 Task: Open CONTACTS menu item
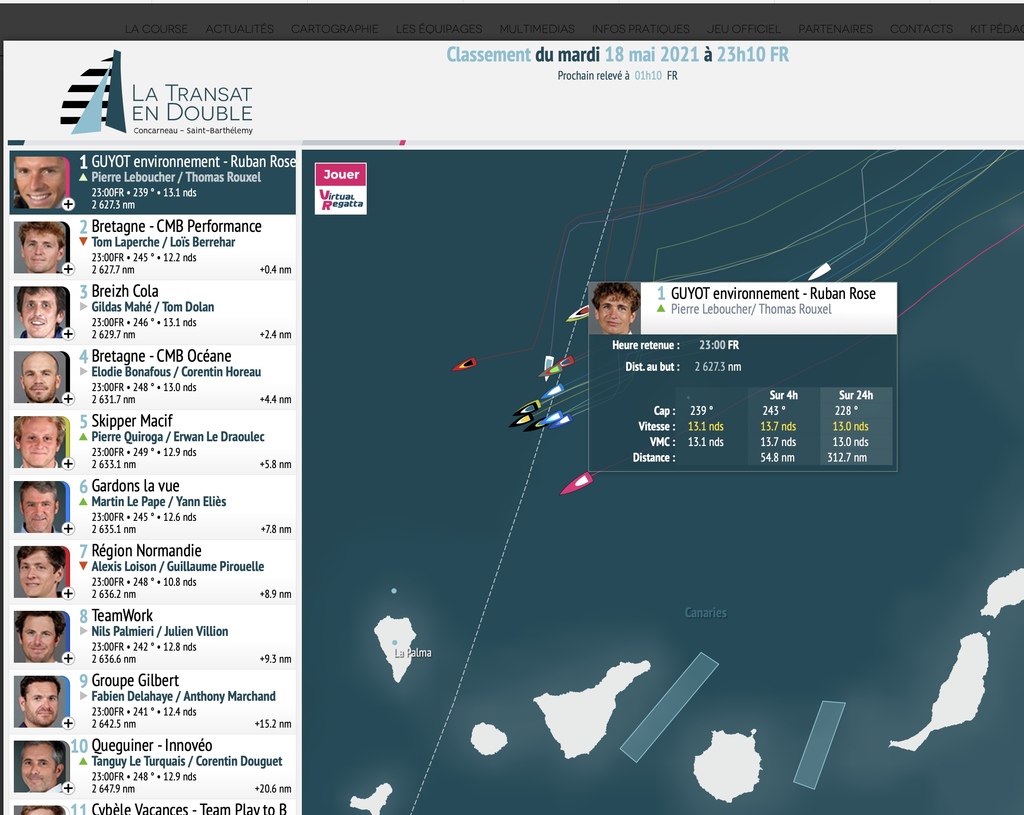(921, 29)
